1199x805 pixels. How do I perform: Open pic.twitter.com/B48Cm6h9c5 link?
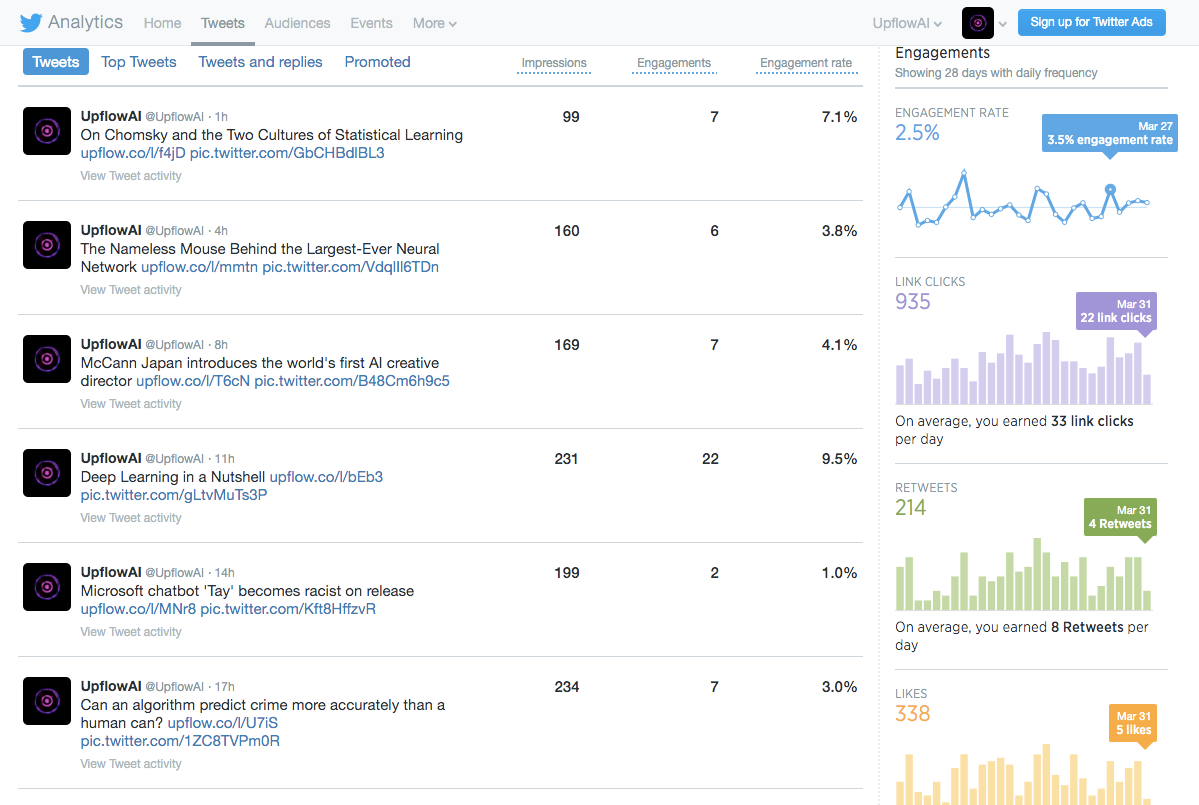(352, 381)
